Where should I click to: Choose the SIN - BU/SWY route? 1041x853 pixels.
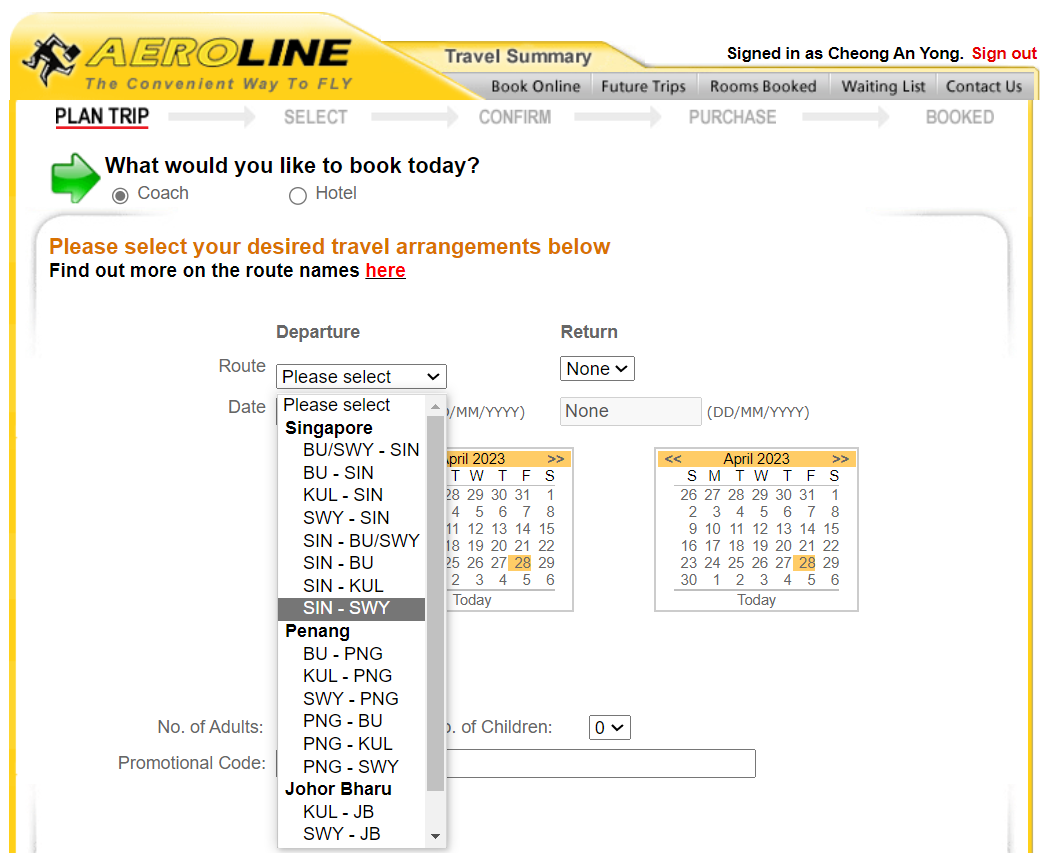[x=351, y=540]
